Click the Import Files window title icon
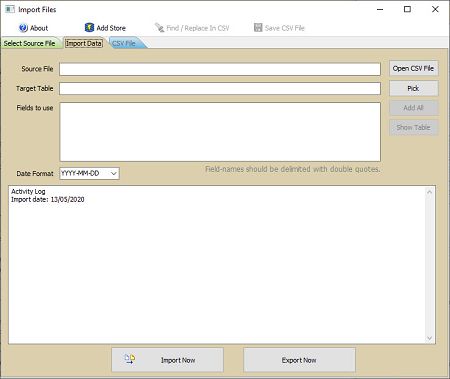450x379 pixels. pos(10,9)
